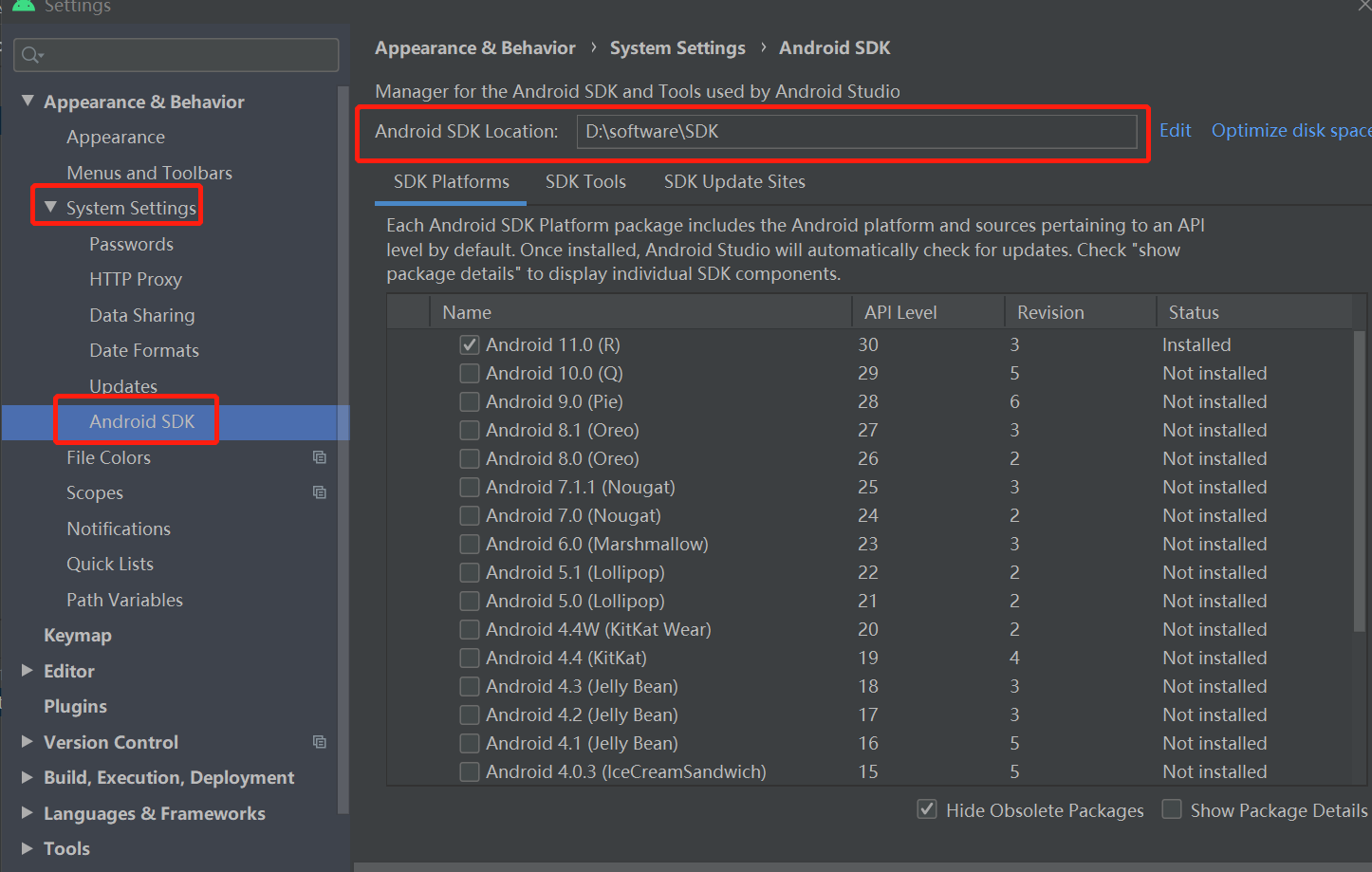The image size is (1372, 872).
Task: Click Installed status of Android 11.0
Action: tap(1196, 344)
